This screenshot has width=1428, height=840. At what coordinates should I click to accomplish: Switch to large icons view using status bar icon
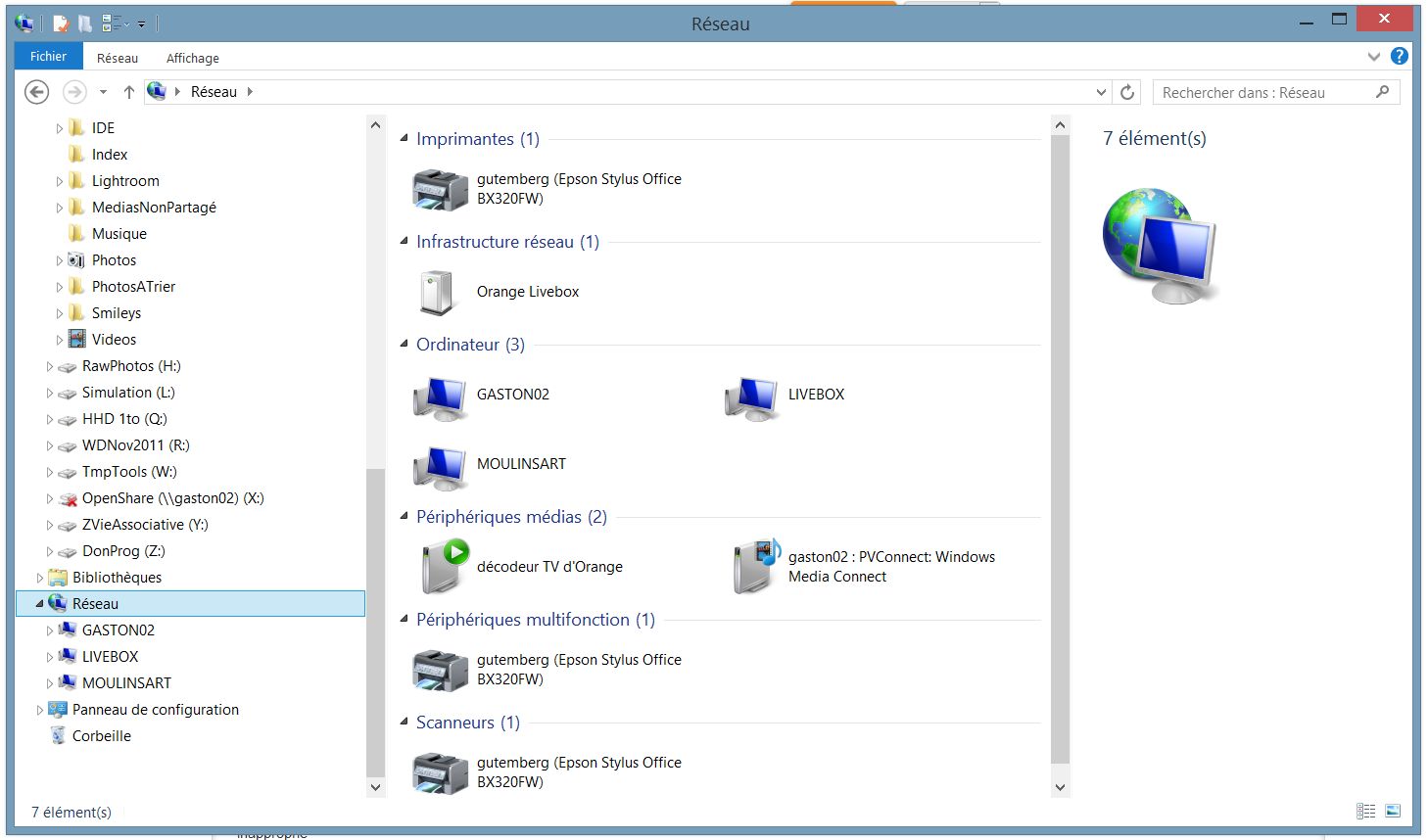point(1393,811)
